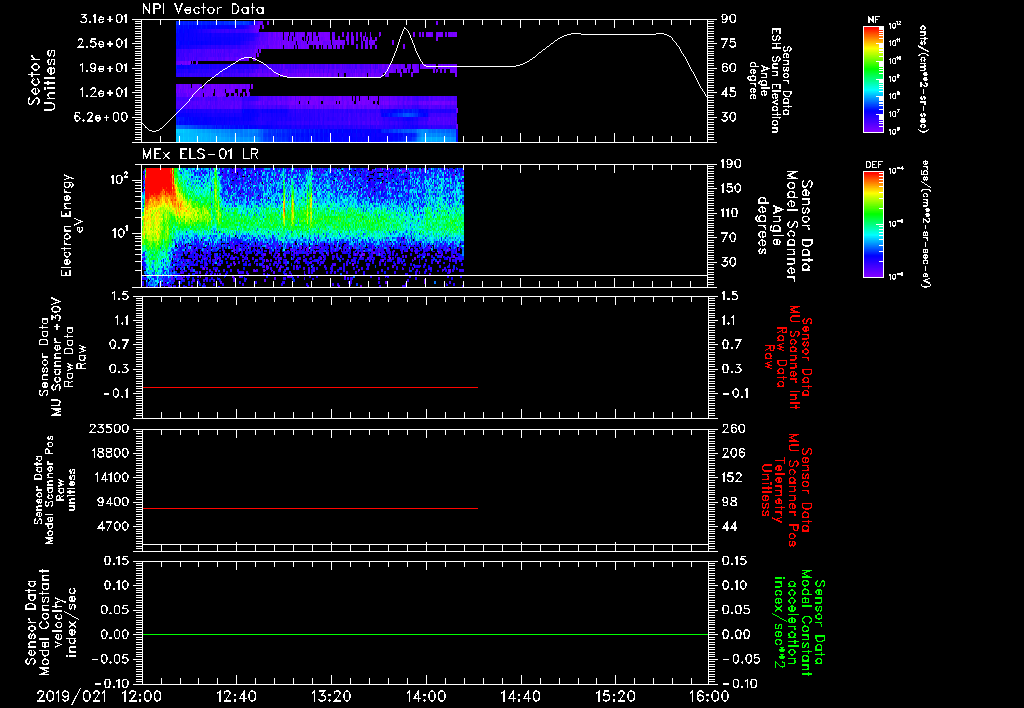Viewport: 1024px width, 708px height.
Task: Click the "cnts/(cm**2-sr-sec)" units label
Action: point(923,78)
